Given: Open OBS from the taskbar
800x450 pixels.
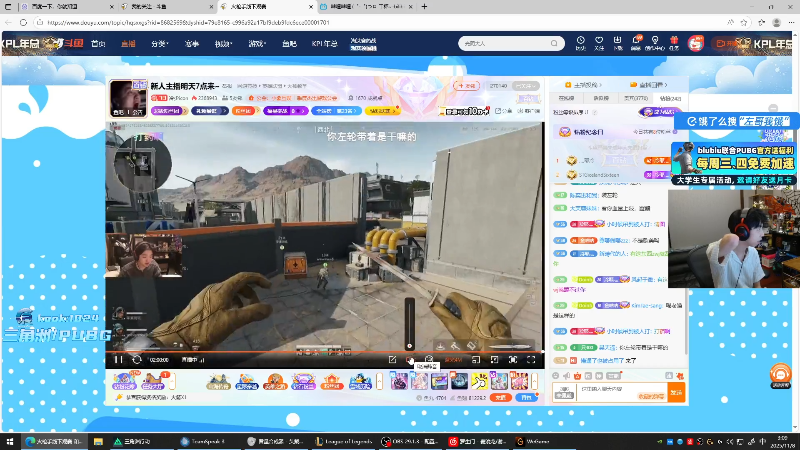Looking at the screenshot, I should pyautogui.click(x=410, y=441).
